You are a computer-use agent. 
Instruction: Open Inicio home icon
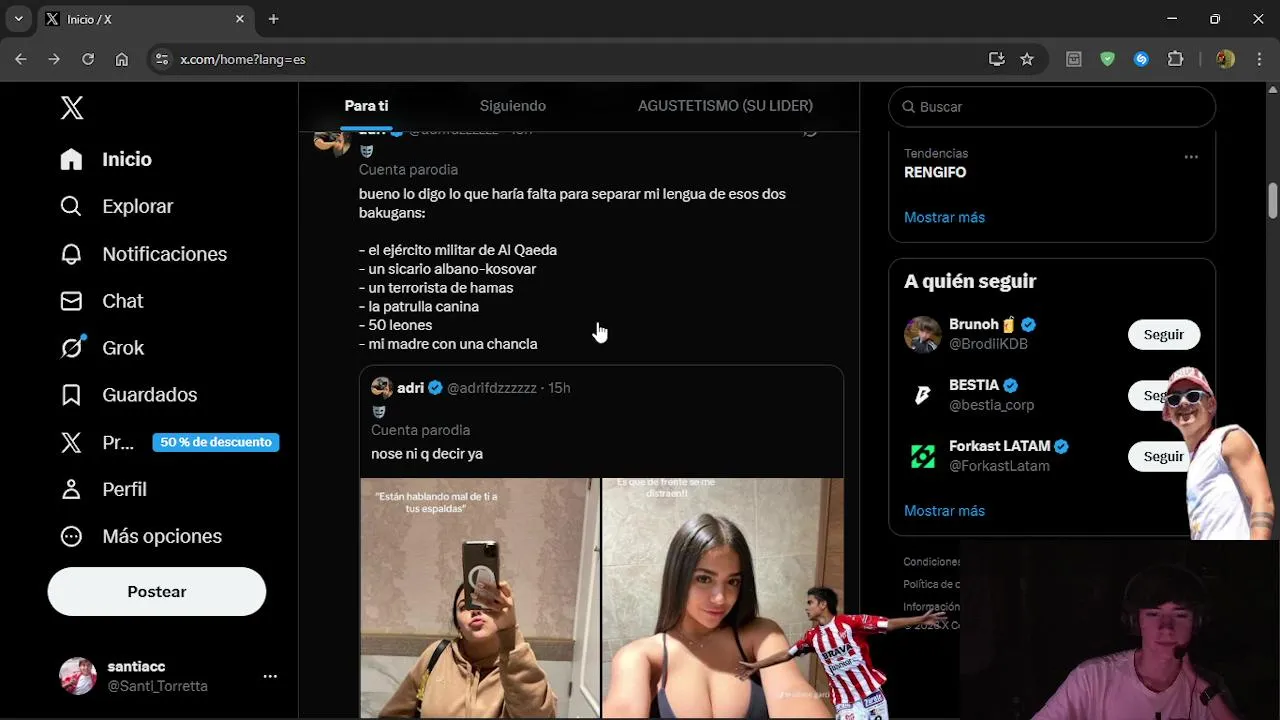[71, 160]
